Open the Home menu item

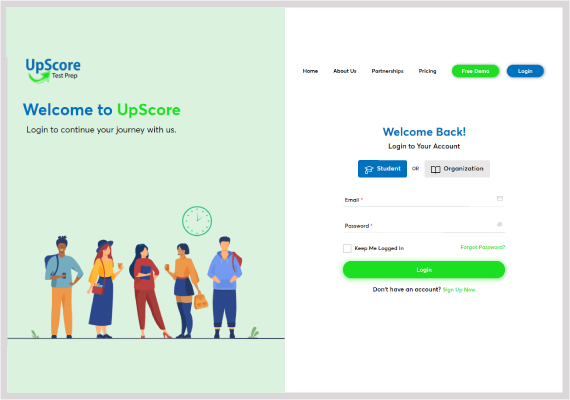tap(310, 71)
